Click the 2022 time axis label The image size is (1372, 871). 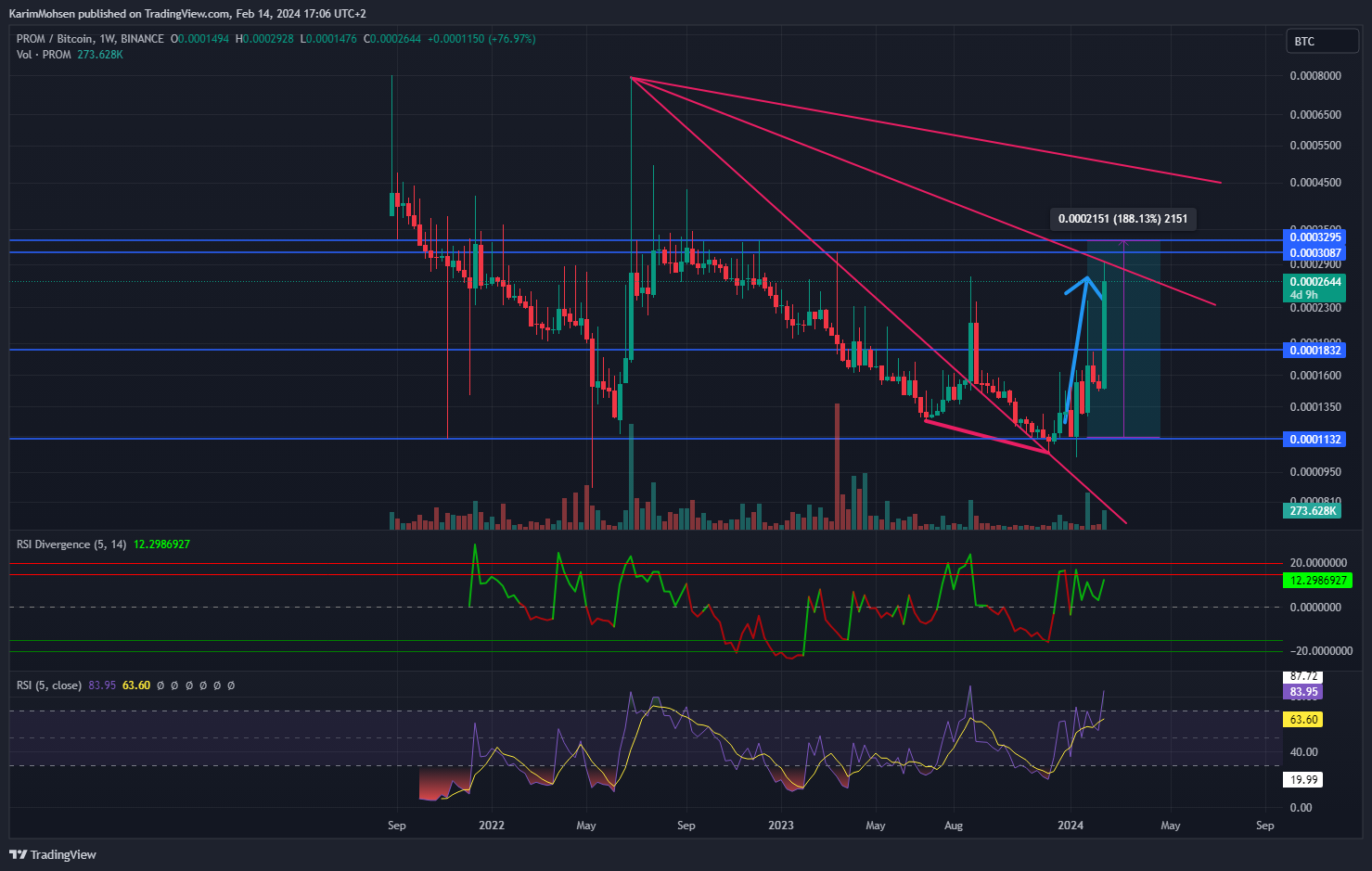[491, 826]
